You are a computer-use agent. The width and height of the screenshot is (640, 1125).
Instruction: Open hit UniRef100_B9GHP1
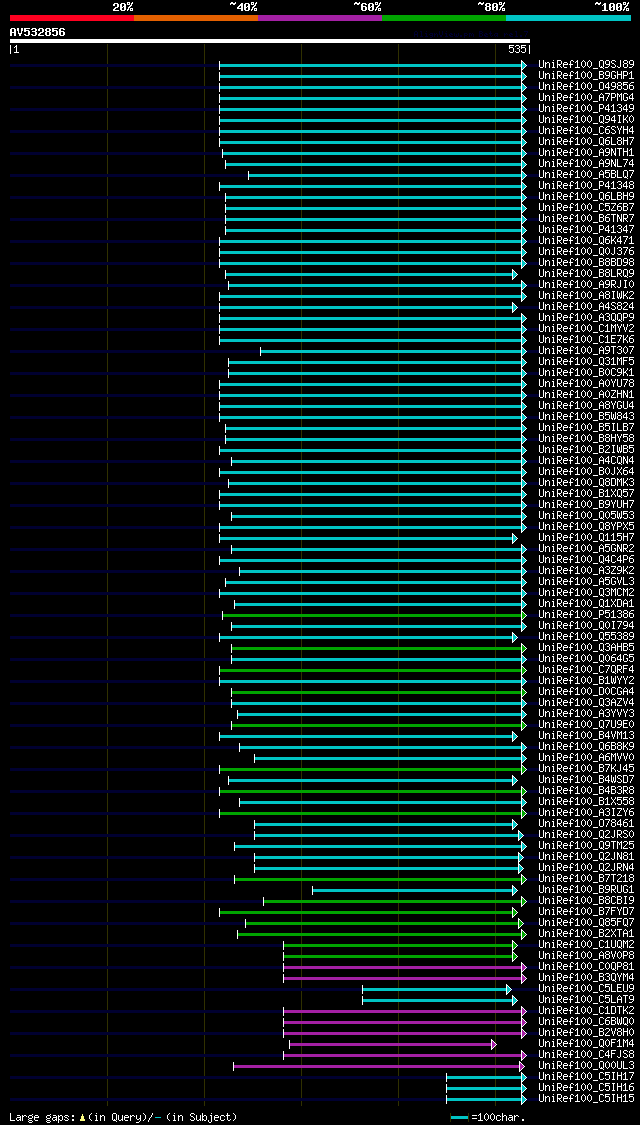tap(586, 75)
